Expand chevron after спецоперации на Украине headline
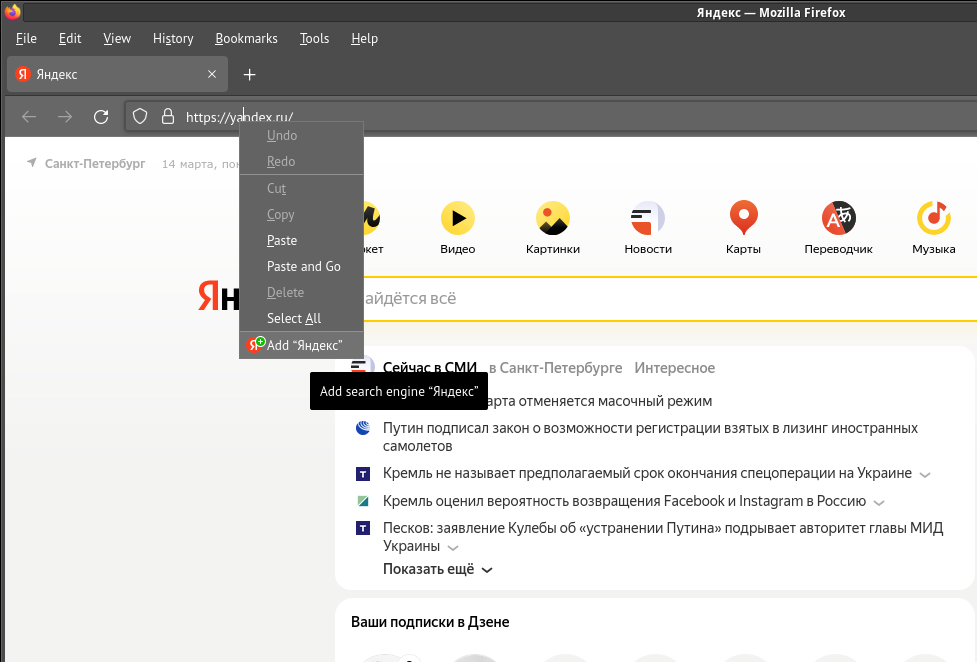Image resolution: width=977 pixels, height=662 pixels. (x=925, y=474)
